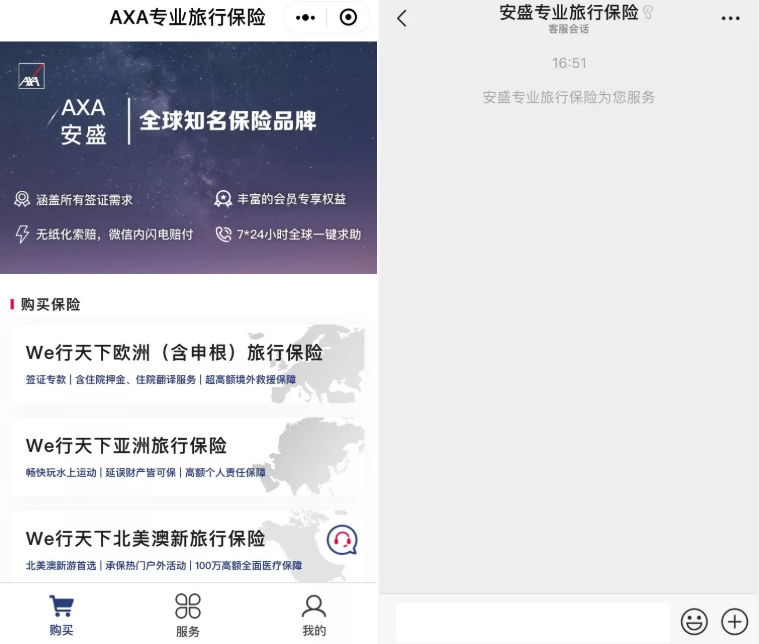Click the 无纸化索赔，微信内闪电赔付 text
759x644 pixels.
pos(114,234)
